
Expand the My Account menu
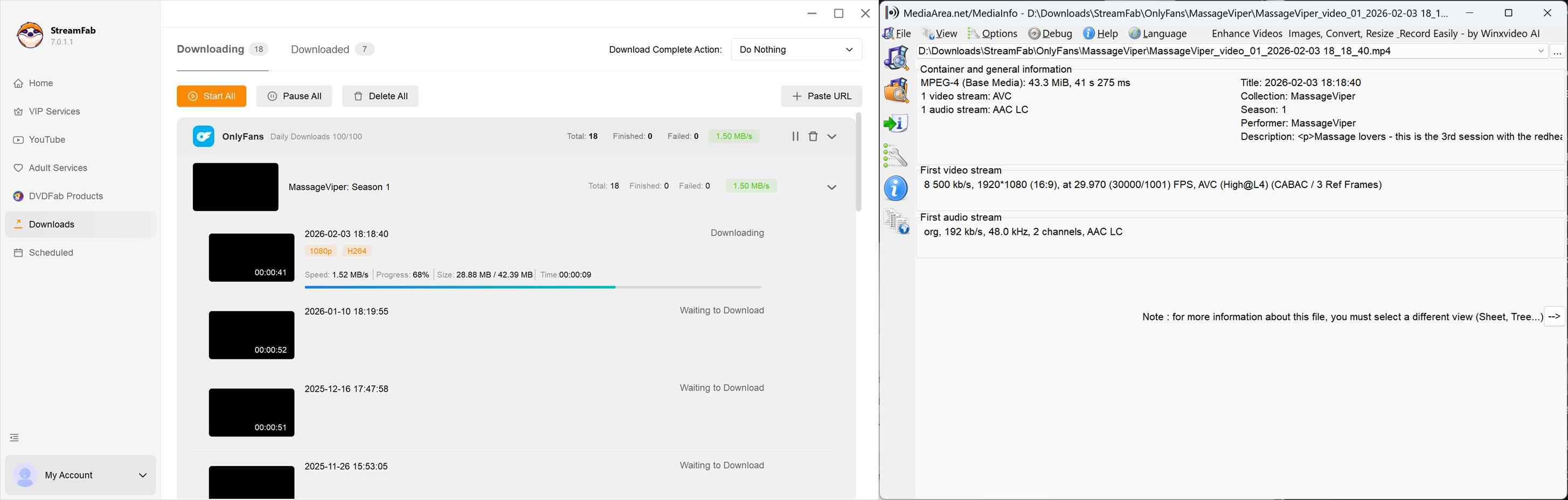click(x=142, y=475)
